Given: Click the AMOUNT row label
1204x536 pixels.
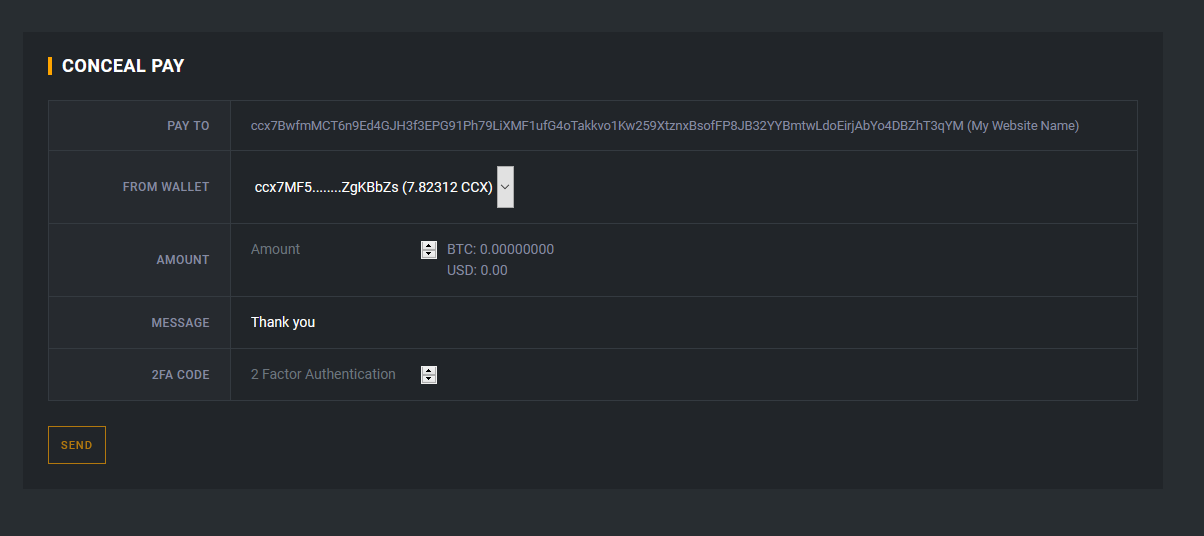Looking at the screenshot, I should pos(183,260).
